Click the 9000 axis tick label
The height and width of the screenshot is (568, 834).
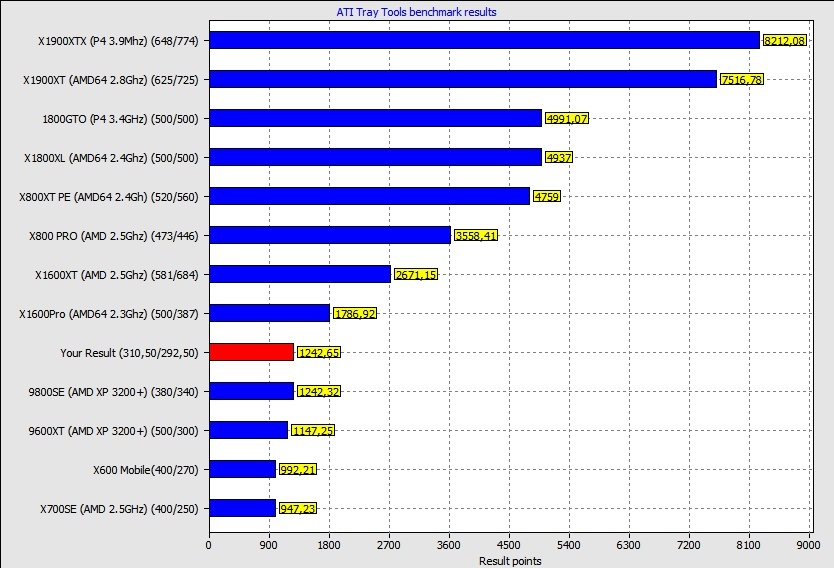point(809,545)
